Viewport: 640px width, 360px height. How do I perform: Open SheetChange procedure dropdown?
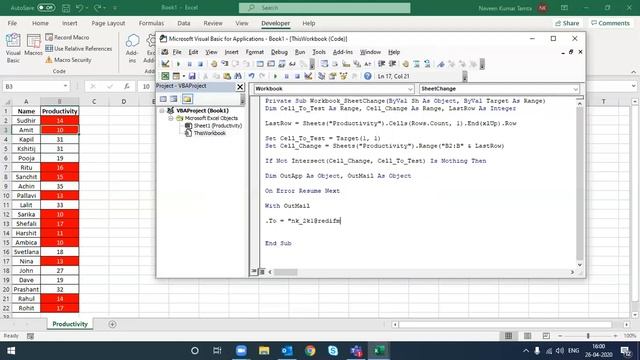coord(575,89)
